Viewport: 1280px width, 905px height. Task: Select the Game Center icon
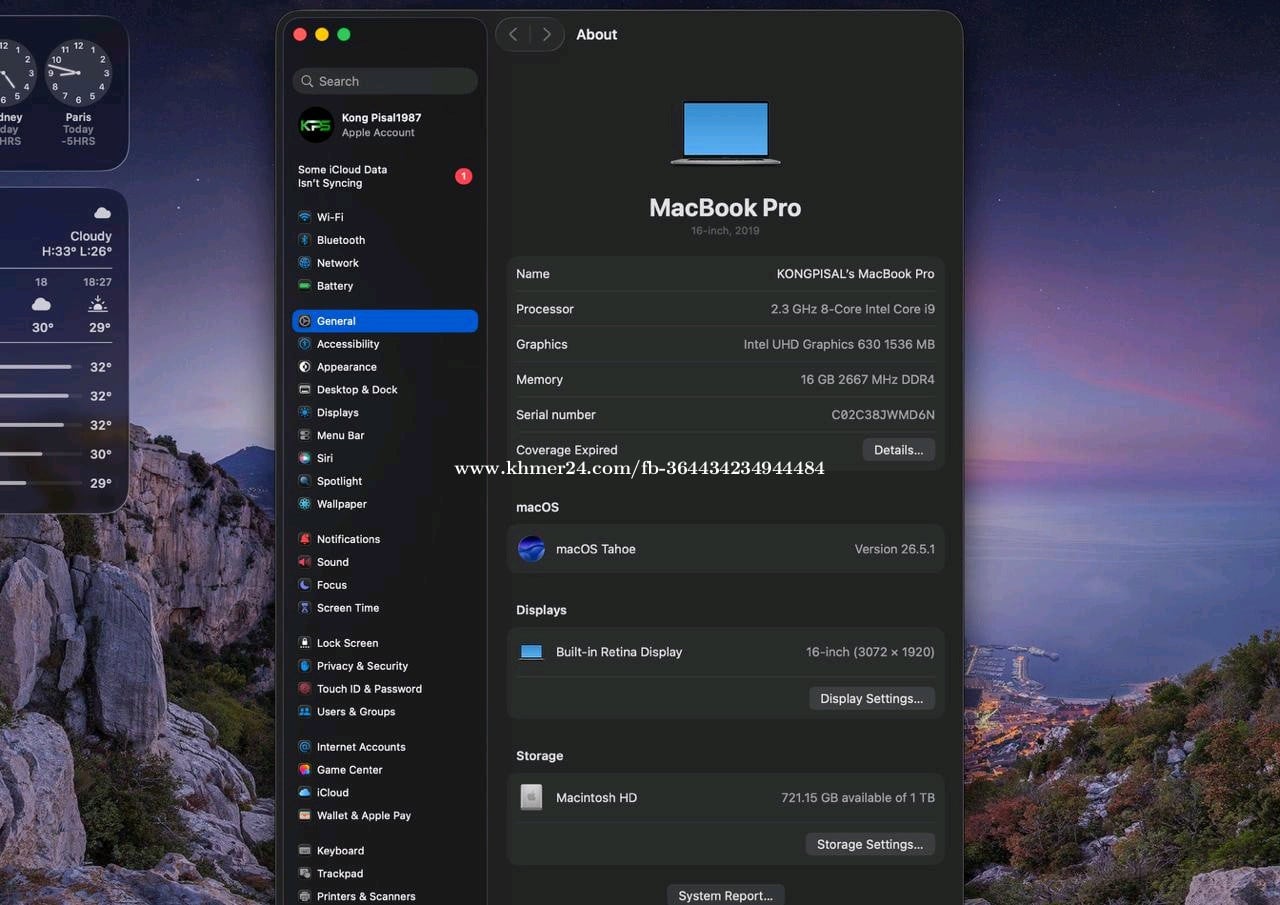tap(304, 770)
